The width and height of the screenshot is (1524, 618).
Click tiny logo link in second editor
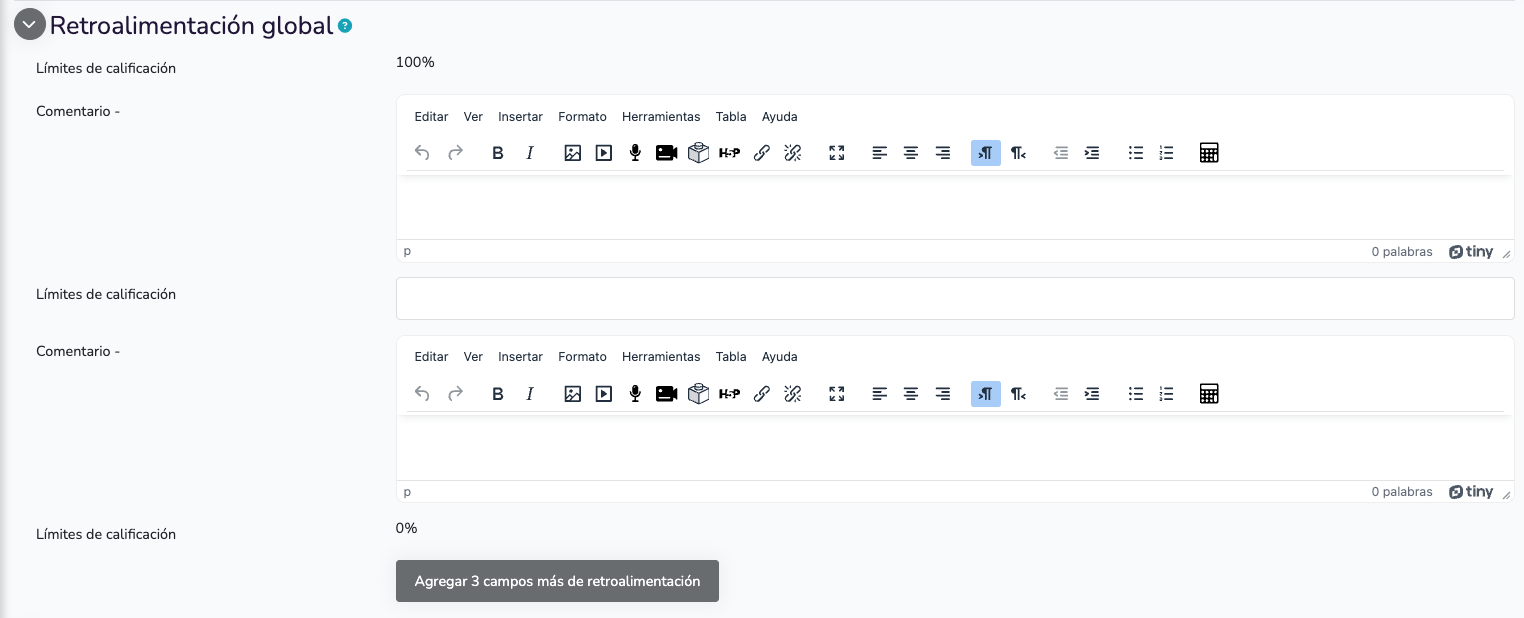click(x=1471, y=492)
